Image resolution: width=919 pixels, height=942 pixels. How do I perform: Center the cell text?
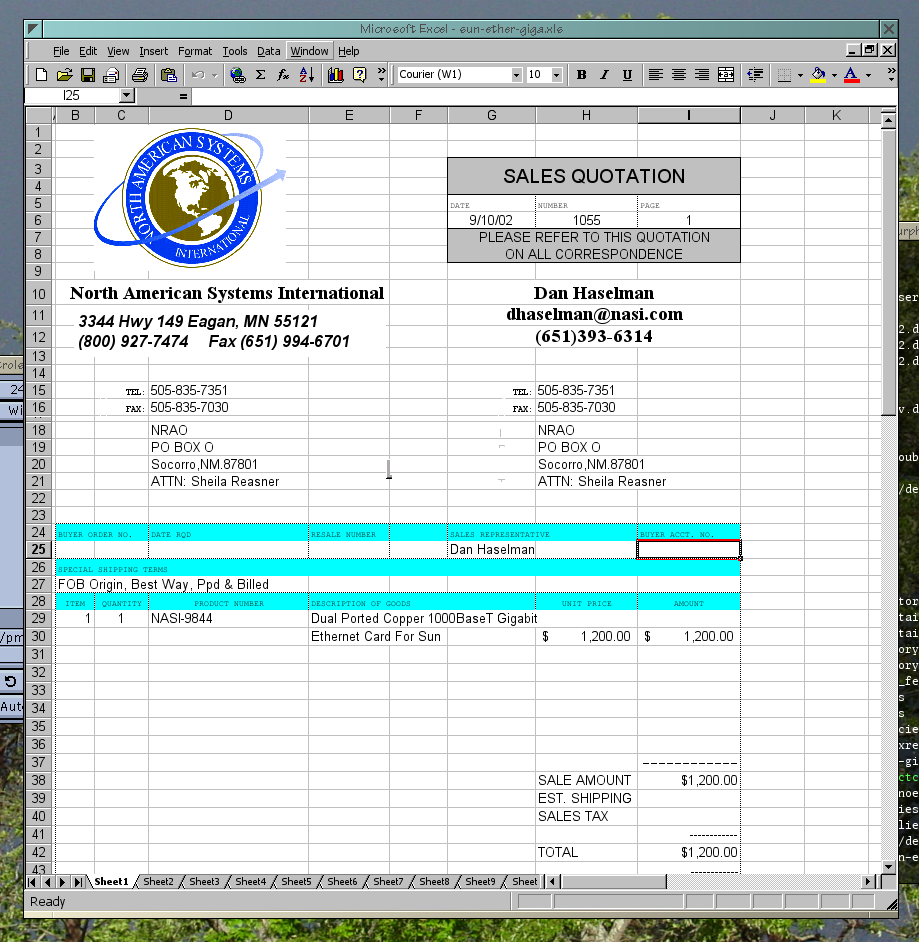[679, 74]
